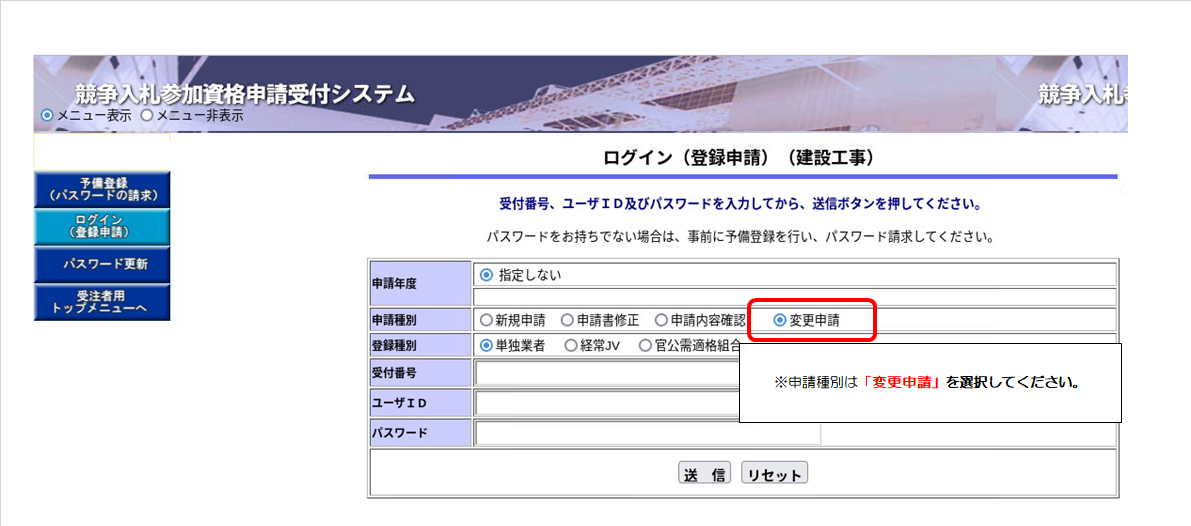
Task: Select the 変更申請 radio button
Action: [780, 321]
